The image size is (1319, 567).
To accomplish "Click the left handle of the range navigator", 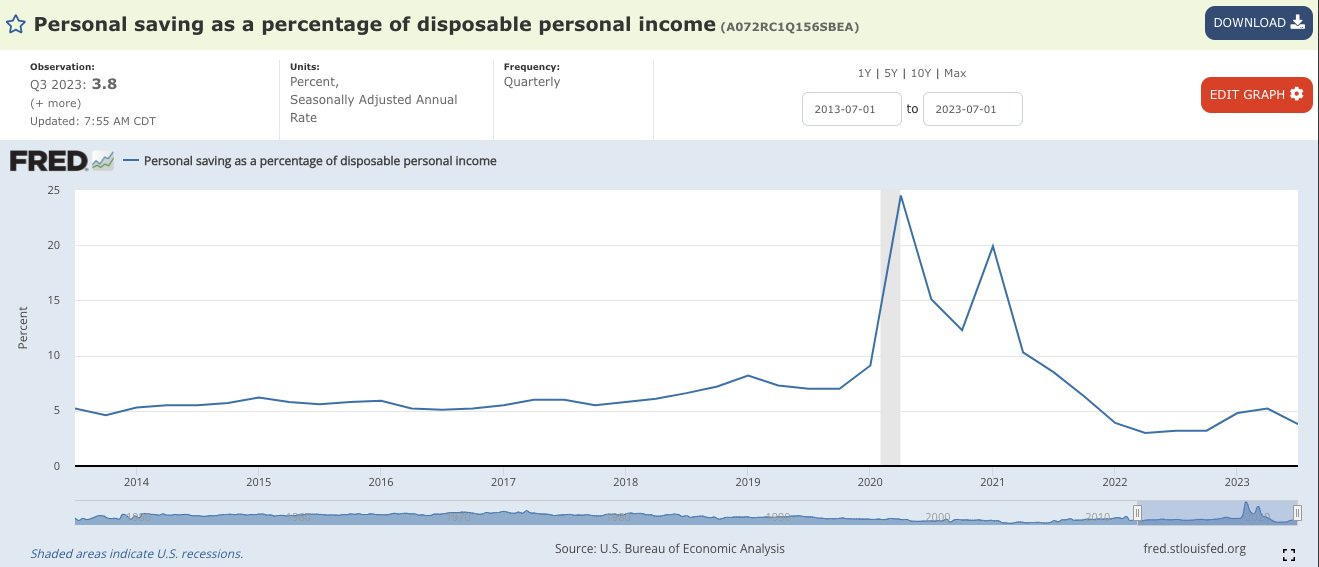I will 1137,513.
